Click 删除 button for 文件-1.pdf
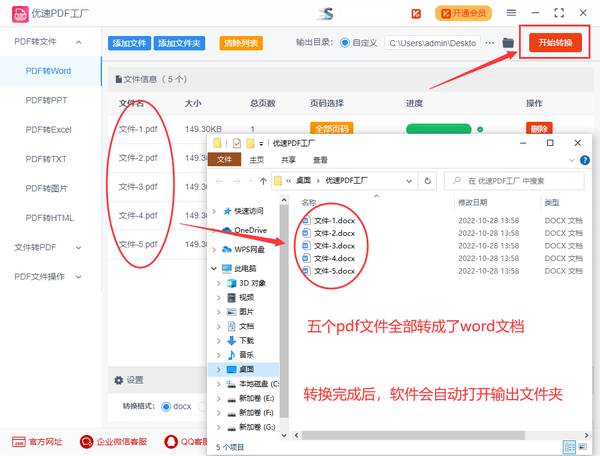The width and height of the screenshot is (600, 456). (x=539, y=129)
